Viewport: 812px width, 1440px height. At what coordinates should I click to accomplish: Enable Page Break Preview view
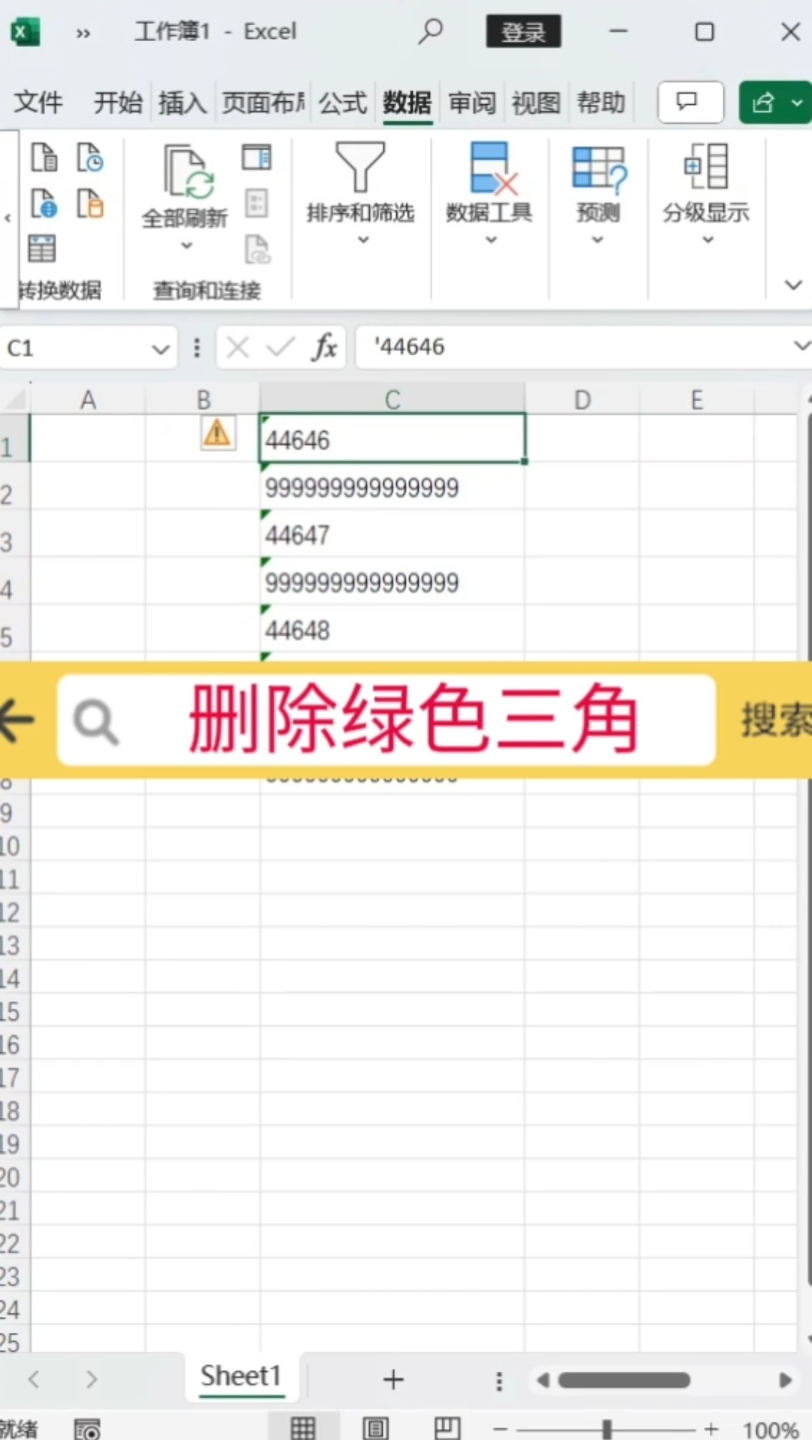[x=447, y=1427]
